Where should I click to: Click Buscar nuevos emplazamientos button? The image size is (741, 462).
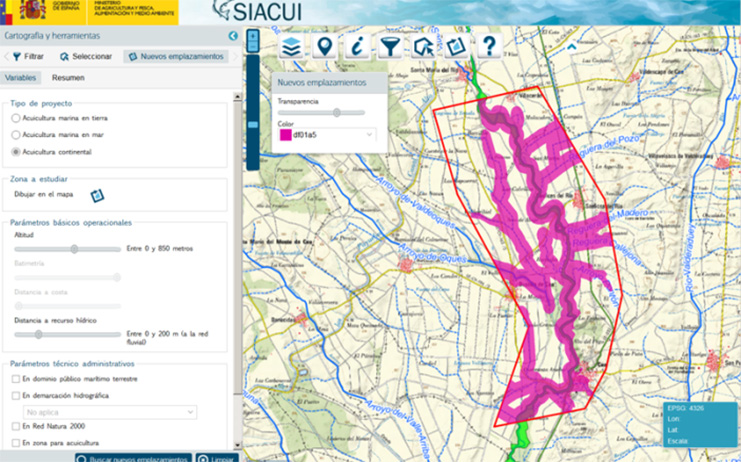pyautogui.click(x=133, y=457)
